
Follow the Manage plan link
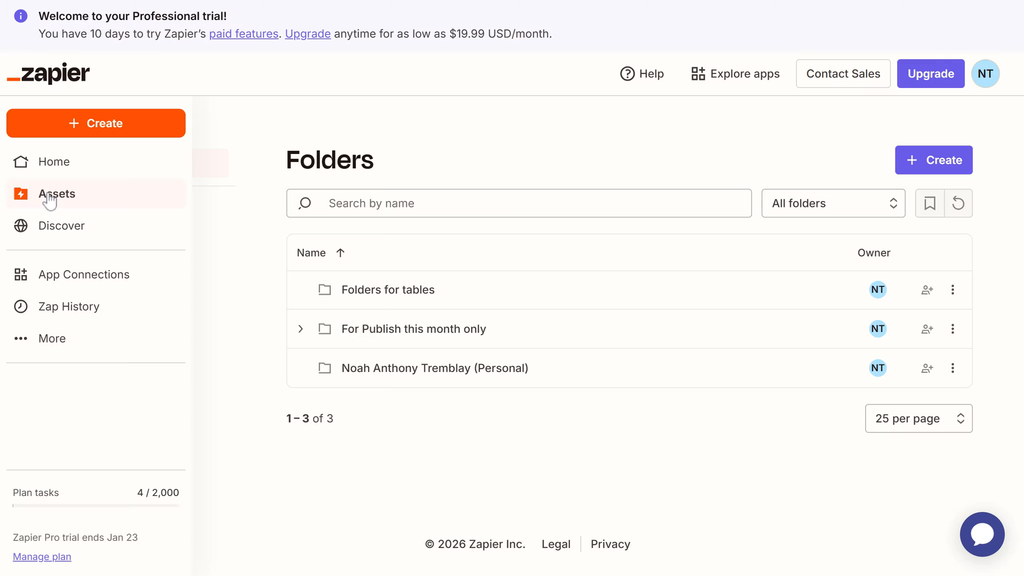click(42, 557)
